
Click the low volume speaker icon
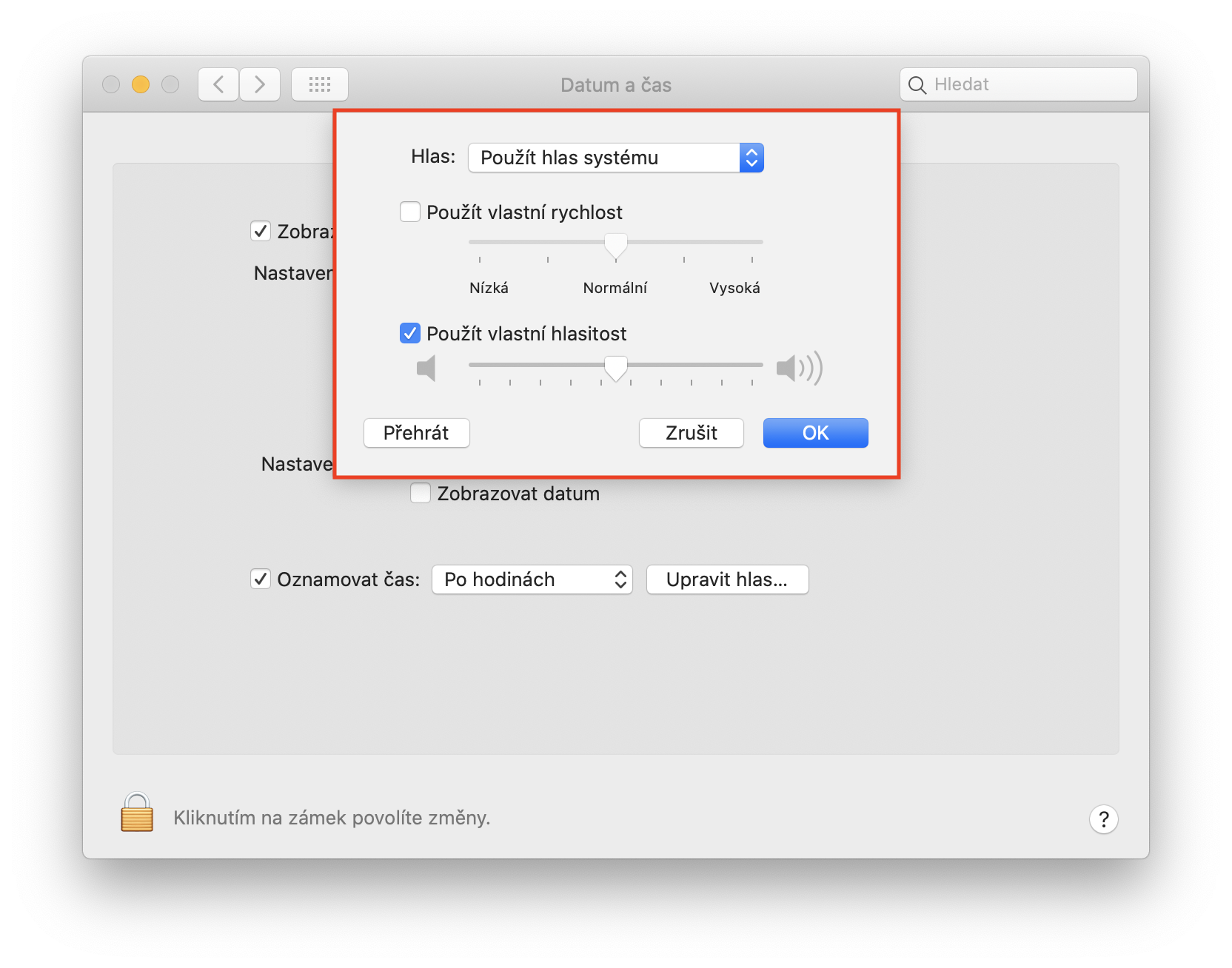click(x=426, y=368)
